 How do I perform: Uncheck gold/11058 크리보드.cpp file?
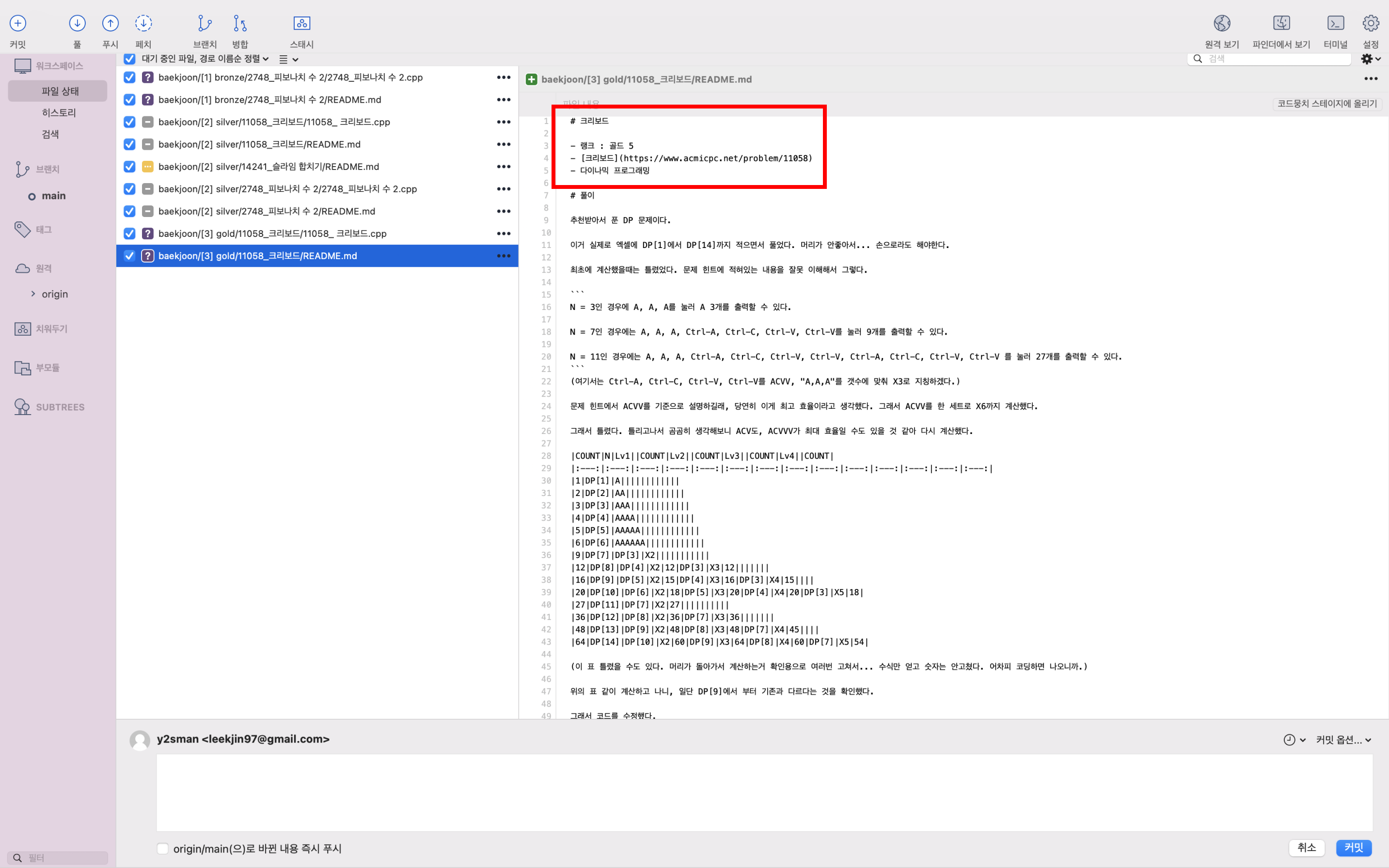130,233
